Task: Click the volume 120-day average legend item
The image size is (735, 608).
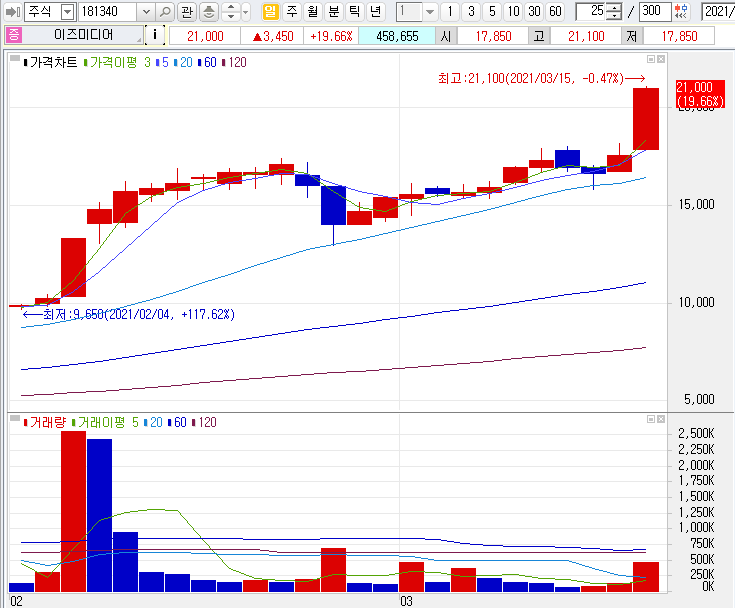Action: tap(205, 422)
